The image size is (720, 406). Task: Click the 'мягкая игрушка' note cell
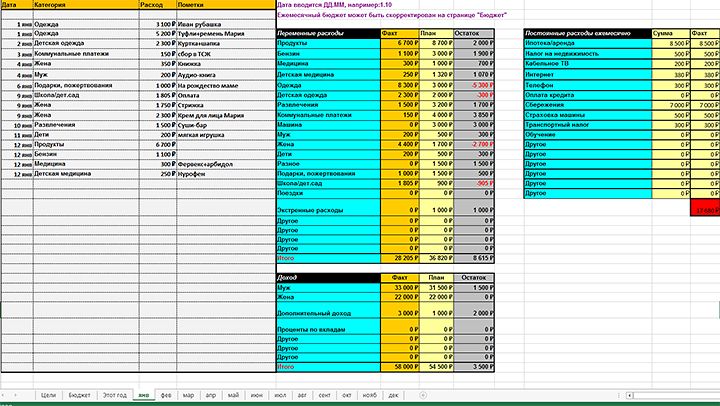pos(226,135)
